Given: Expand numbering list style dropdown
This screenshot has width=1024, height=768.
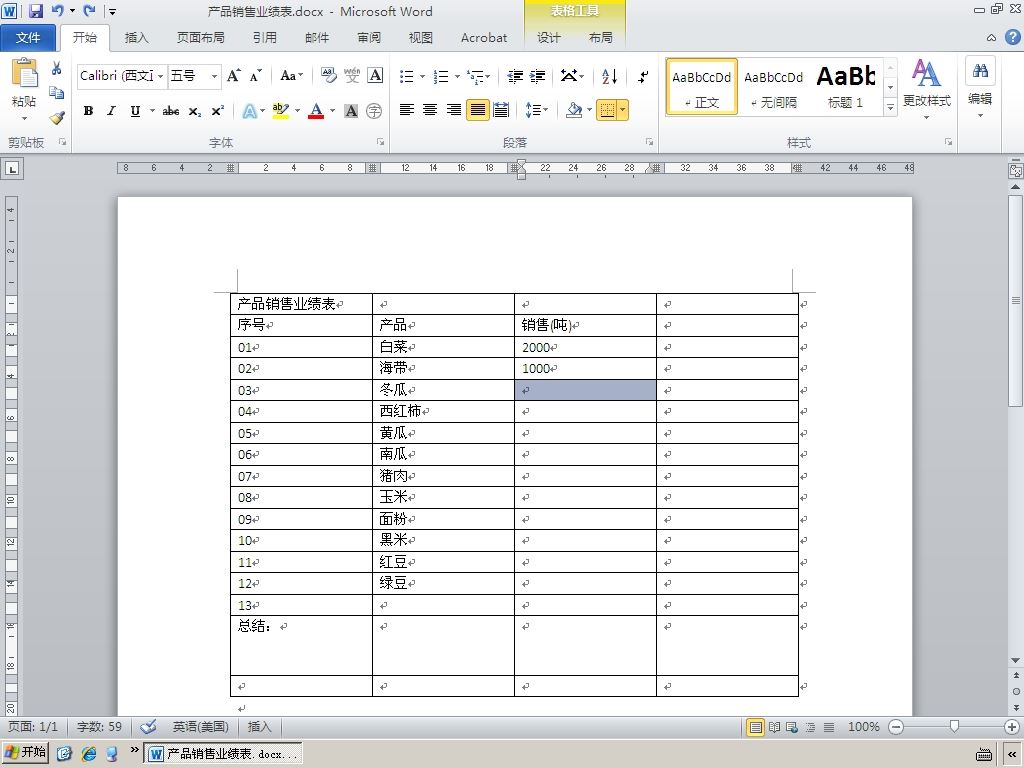Looking at the screenshot, I should coord(457,76).
